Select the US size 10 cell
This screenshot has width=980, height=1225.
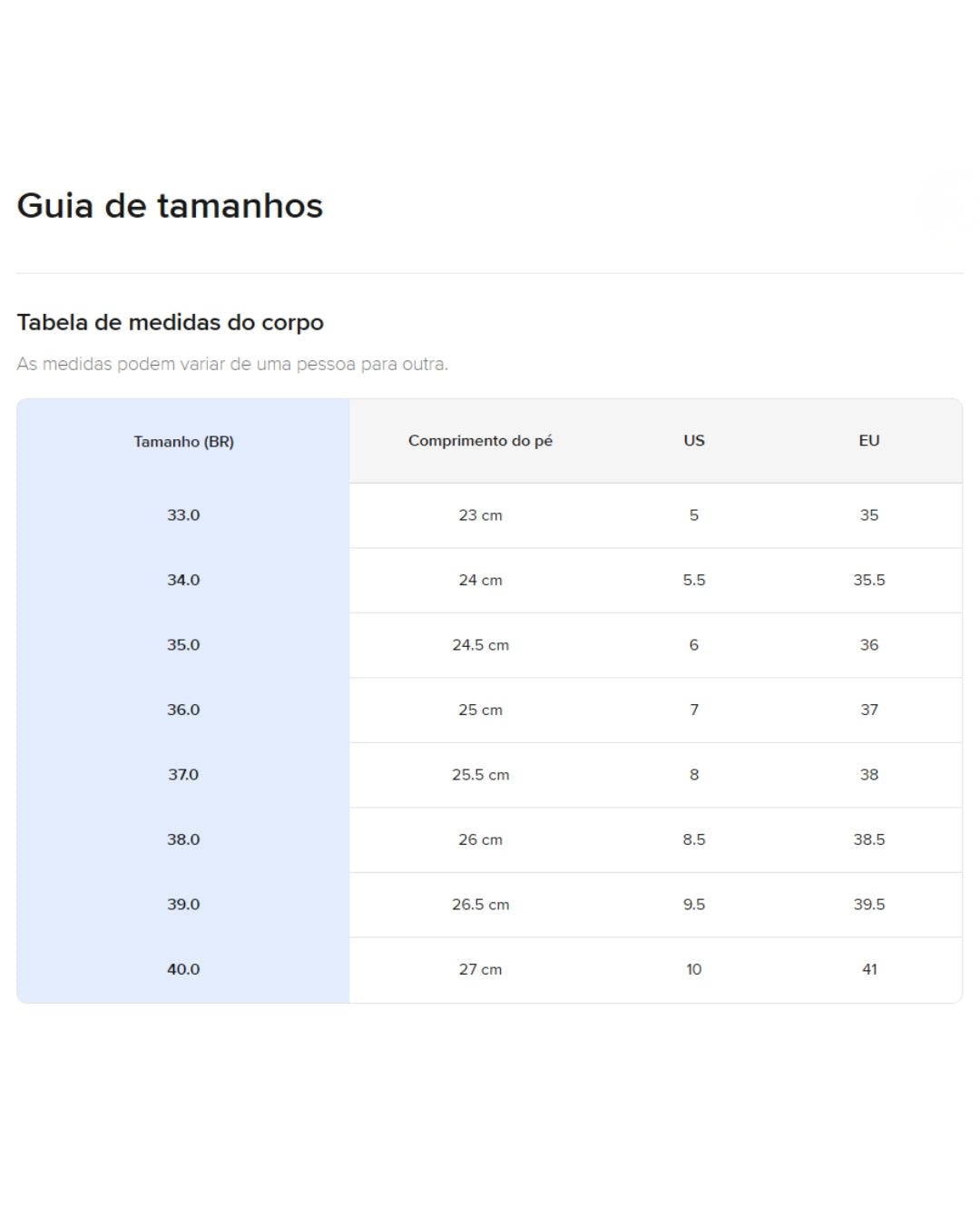tap(693, 969)
